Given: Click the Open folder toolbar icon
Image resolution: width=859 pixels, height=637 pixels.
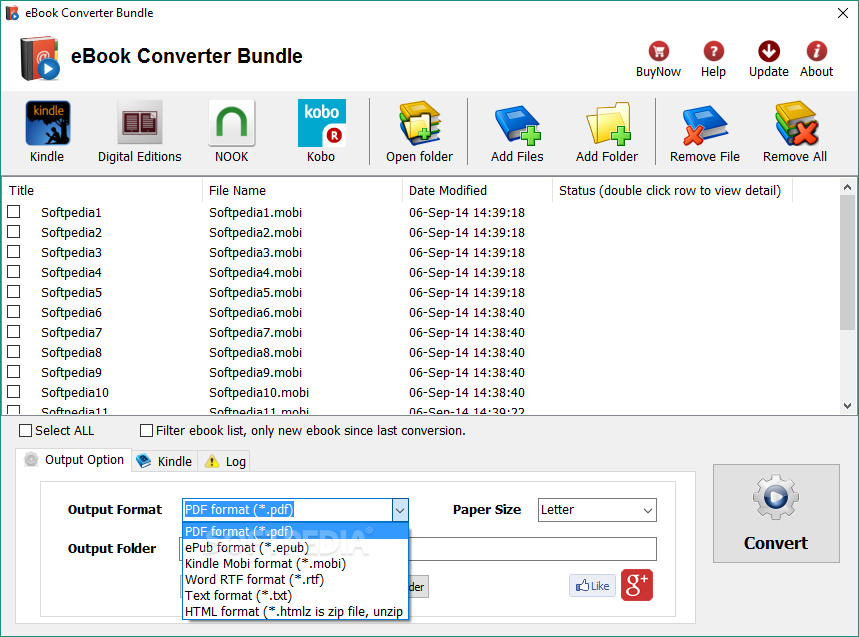Looking at the screenshot, I should [419, 131].
